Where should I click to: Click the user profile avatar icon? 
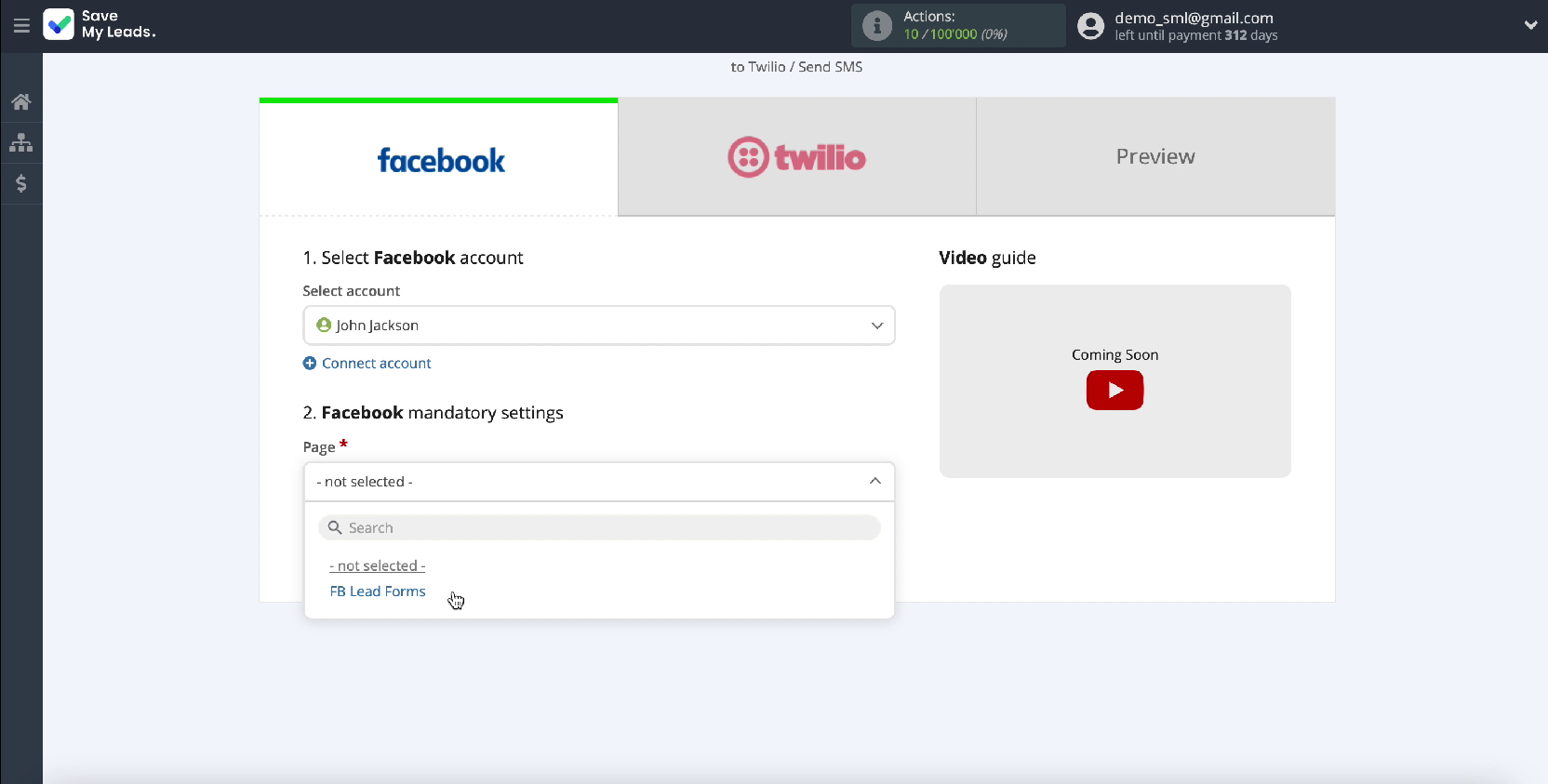[1090, 26]
